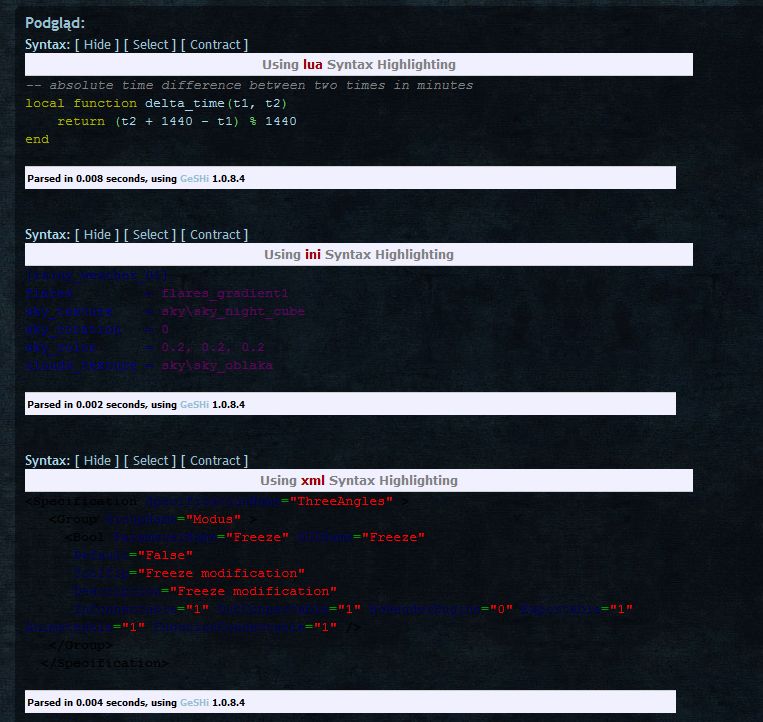Contract the ini syntax block
The height and width of the screenshot is (722, 763).
(215, 234)
